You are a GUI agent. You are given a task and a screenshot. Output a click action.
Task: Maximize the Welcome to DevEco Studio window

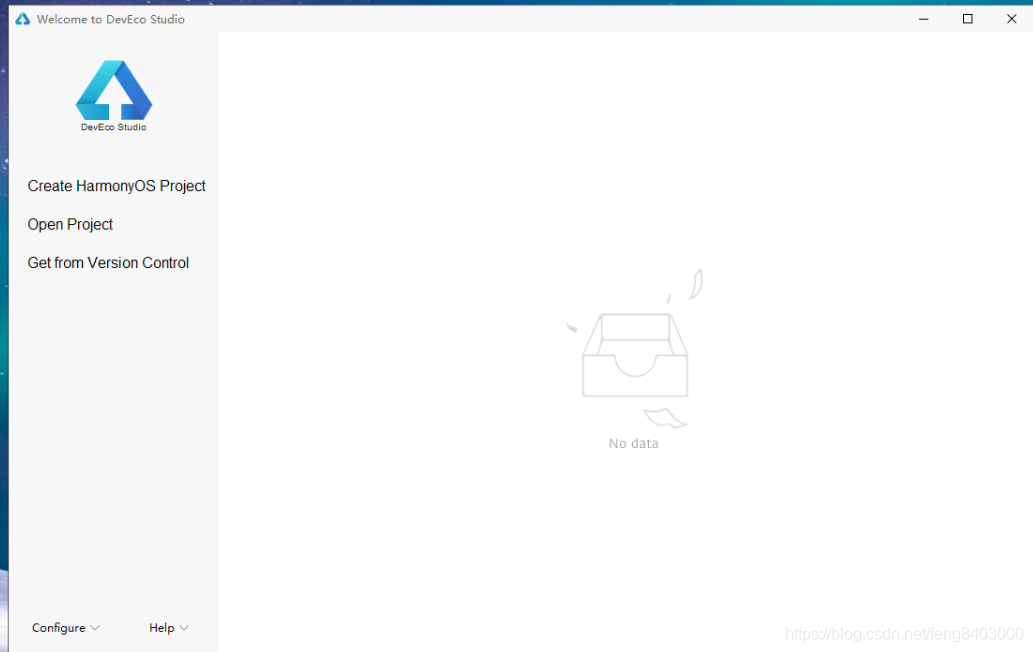pyautogui.click(x=968, y=19)
